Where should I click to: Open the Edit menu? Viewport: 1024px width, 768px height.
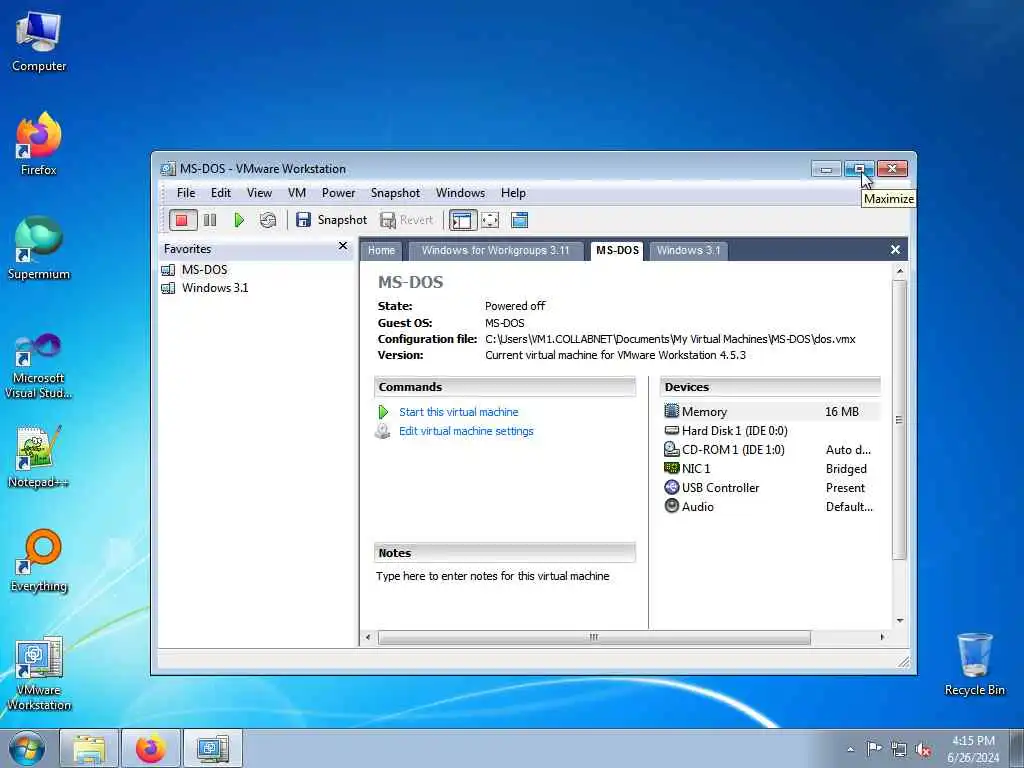[x=221, y=193]
